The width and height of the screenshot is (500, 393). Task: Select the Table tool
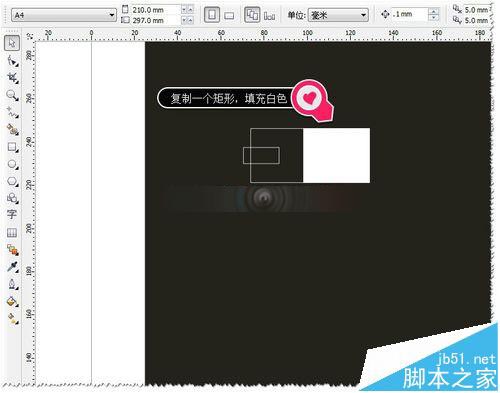[x=12, y=232]
